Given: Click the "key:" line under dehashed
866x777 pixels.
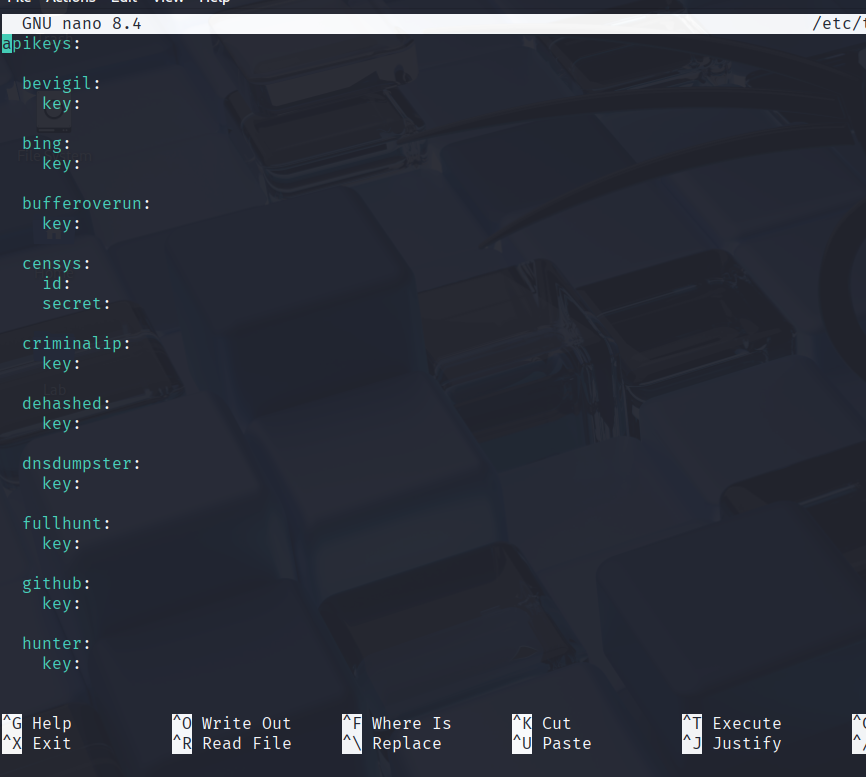Looking at the screenshot, I should (x=61, y=424).
